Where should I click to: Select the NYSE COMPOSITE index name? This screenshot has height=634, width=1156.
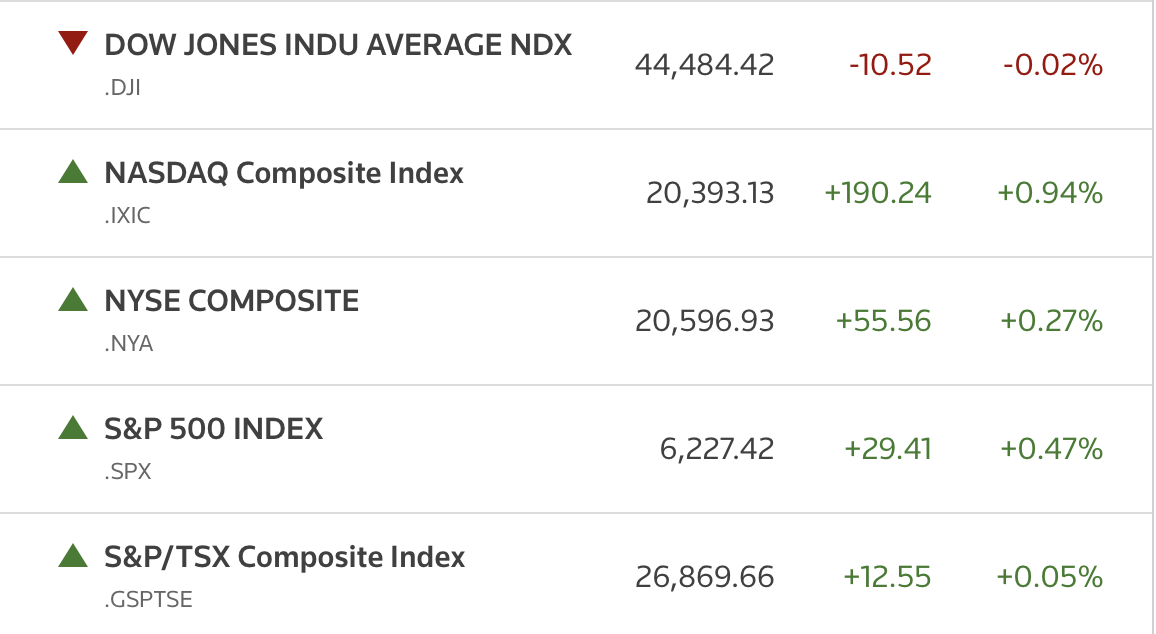(x=231, y=301)
